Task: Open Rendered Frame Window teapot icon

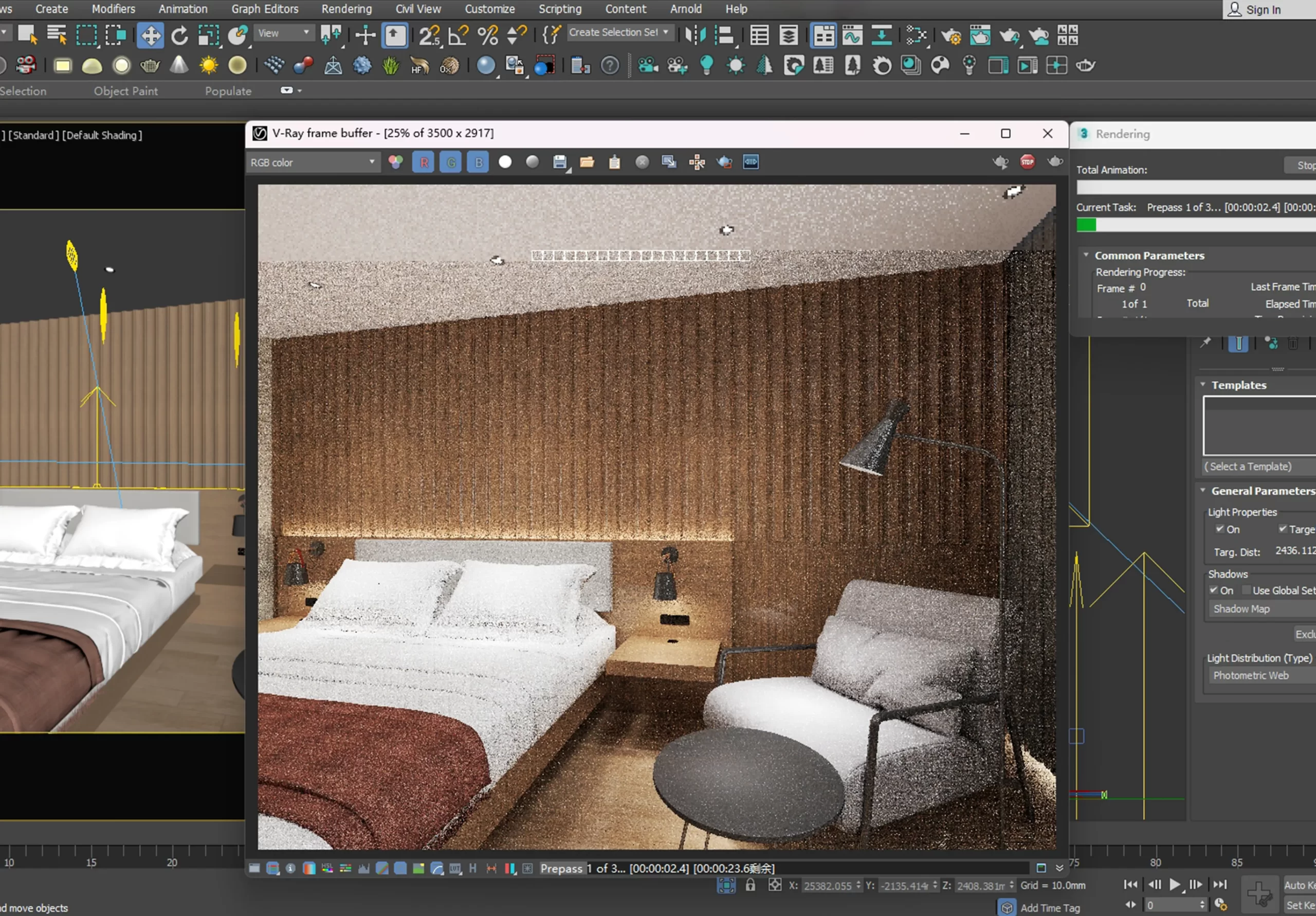Action: (980, 35)
